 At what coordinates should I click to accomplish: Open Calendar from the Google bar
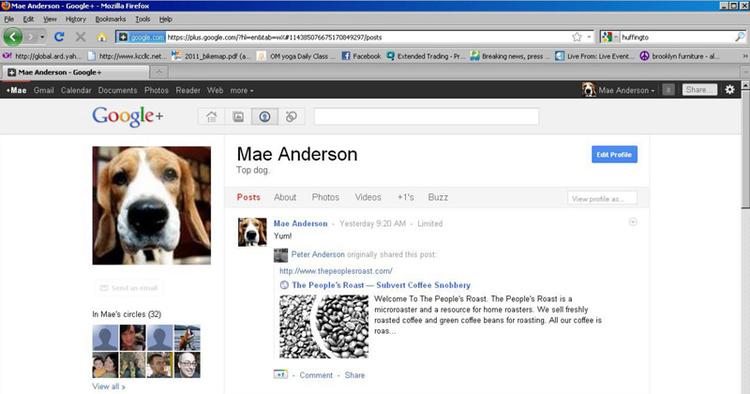pos(76,90)
